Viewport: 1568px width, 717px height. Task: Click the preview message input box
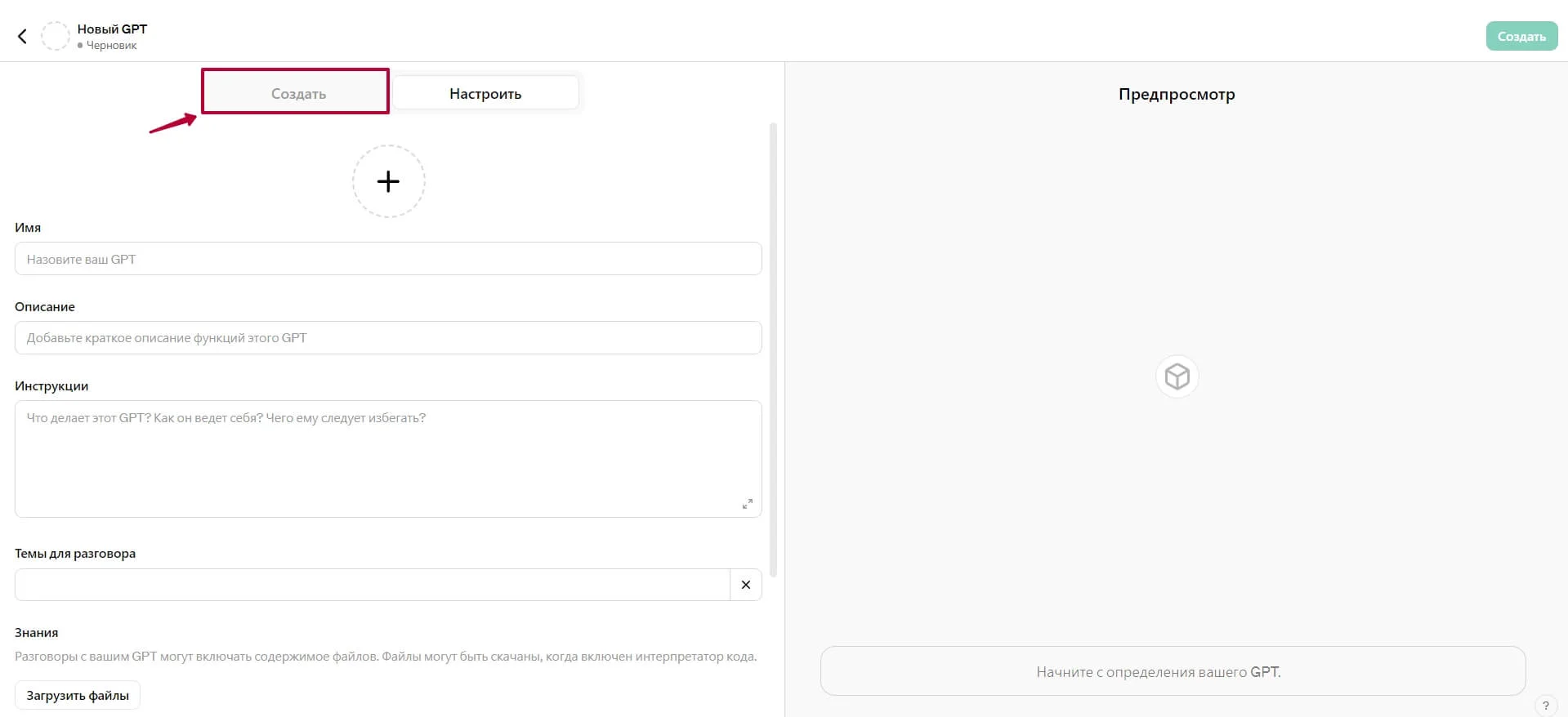(x=1173, y=671)
